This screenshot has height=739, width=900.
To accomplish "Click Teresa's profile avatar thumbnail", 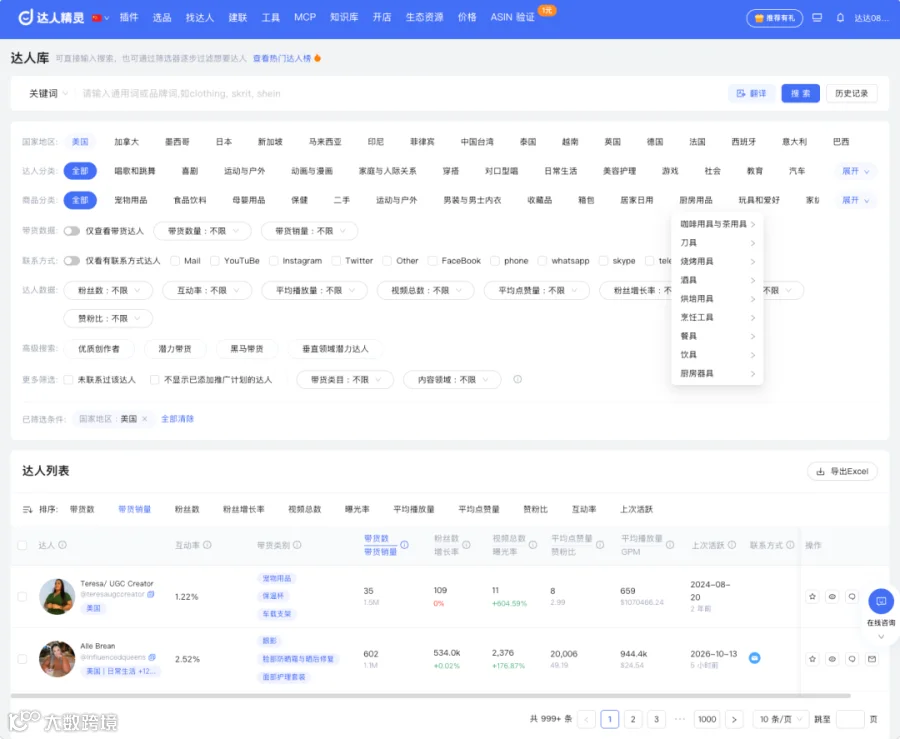I will [57, 597].
